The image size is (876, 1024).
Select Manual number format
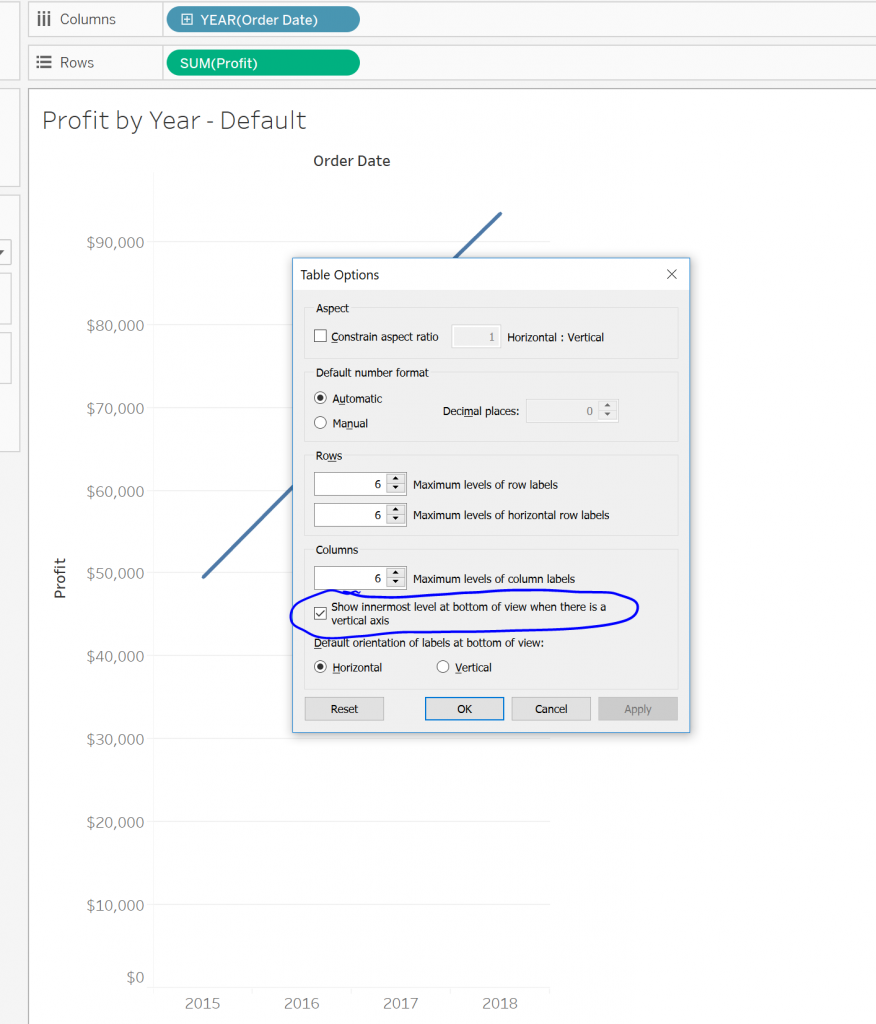(x=321, y=422)
